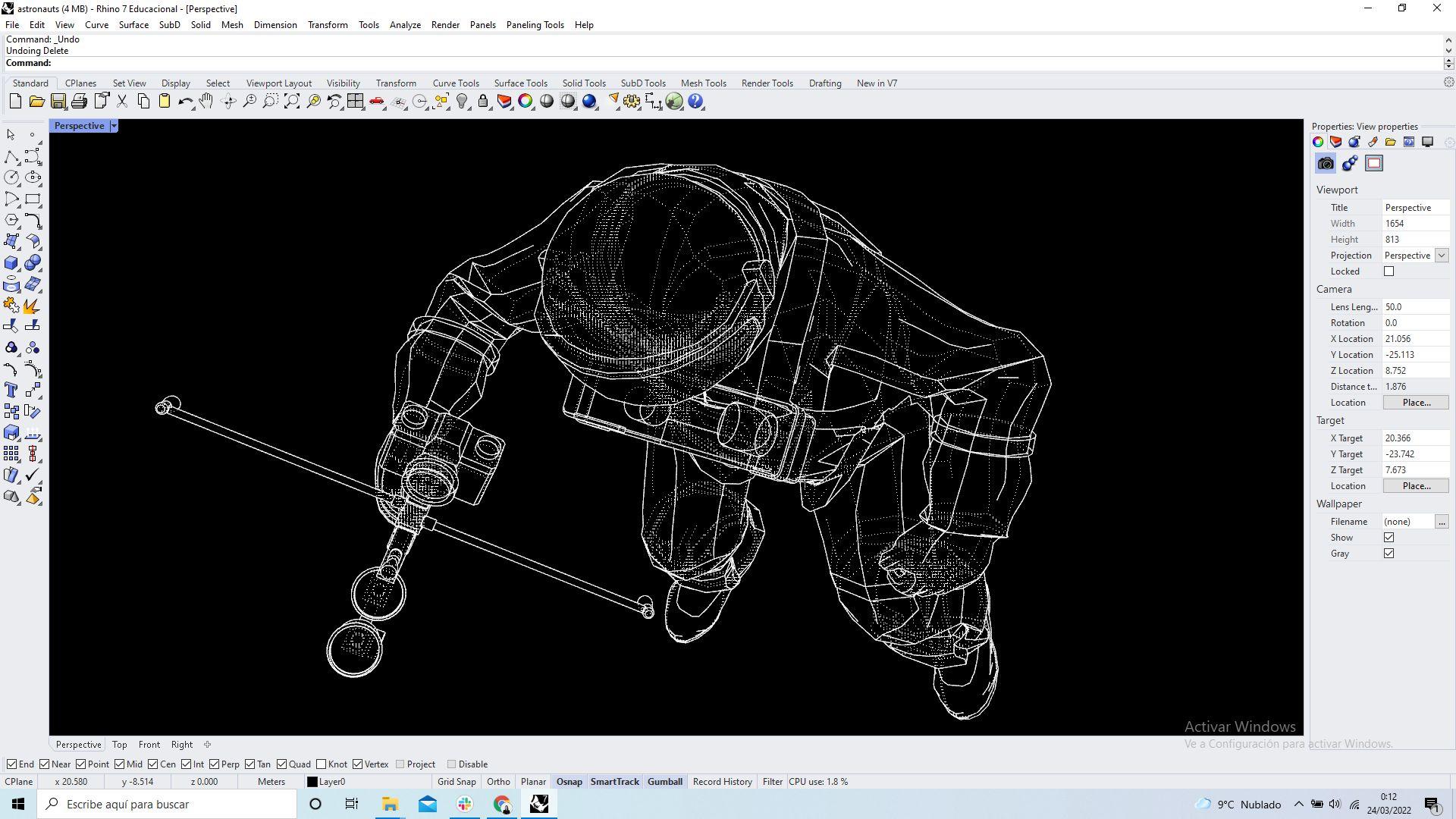Switch to the Curve Tools toolbar tab
This screenshot has height=819, width=1456.
tap(456, 83)
